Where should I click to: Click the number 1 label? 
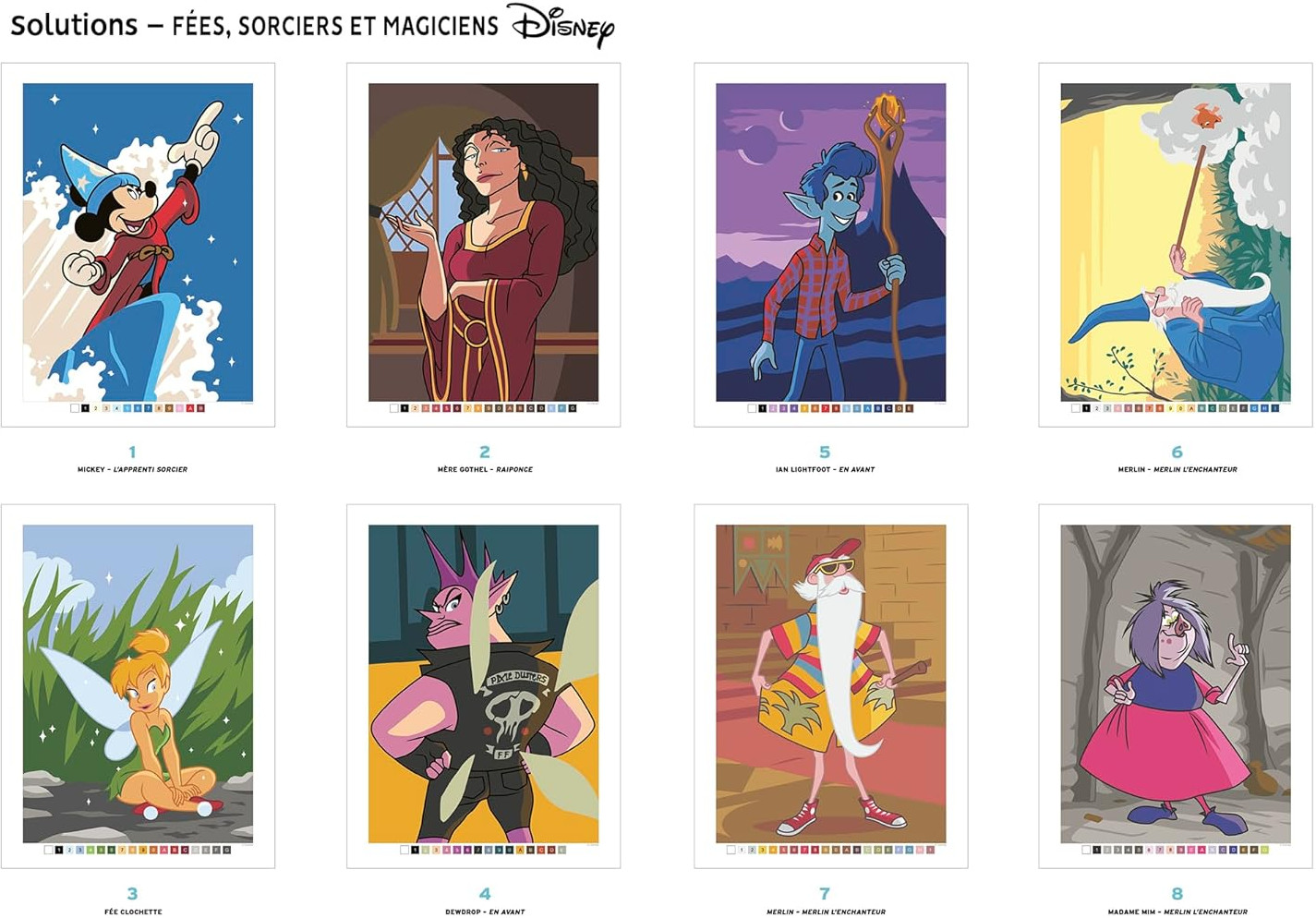point(132,452)
